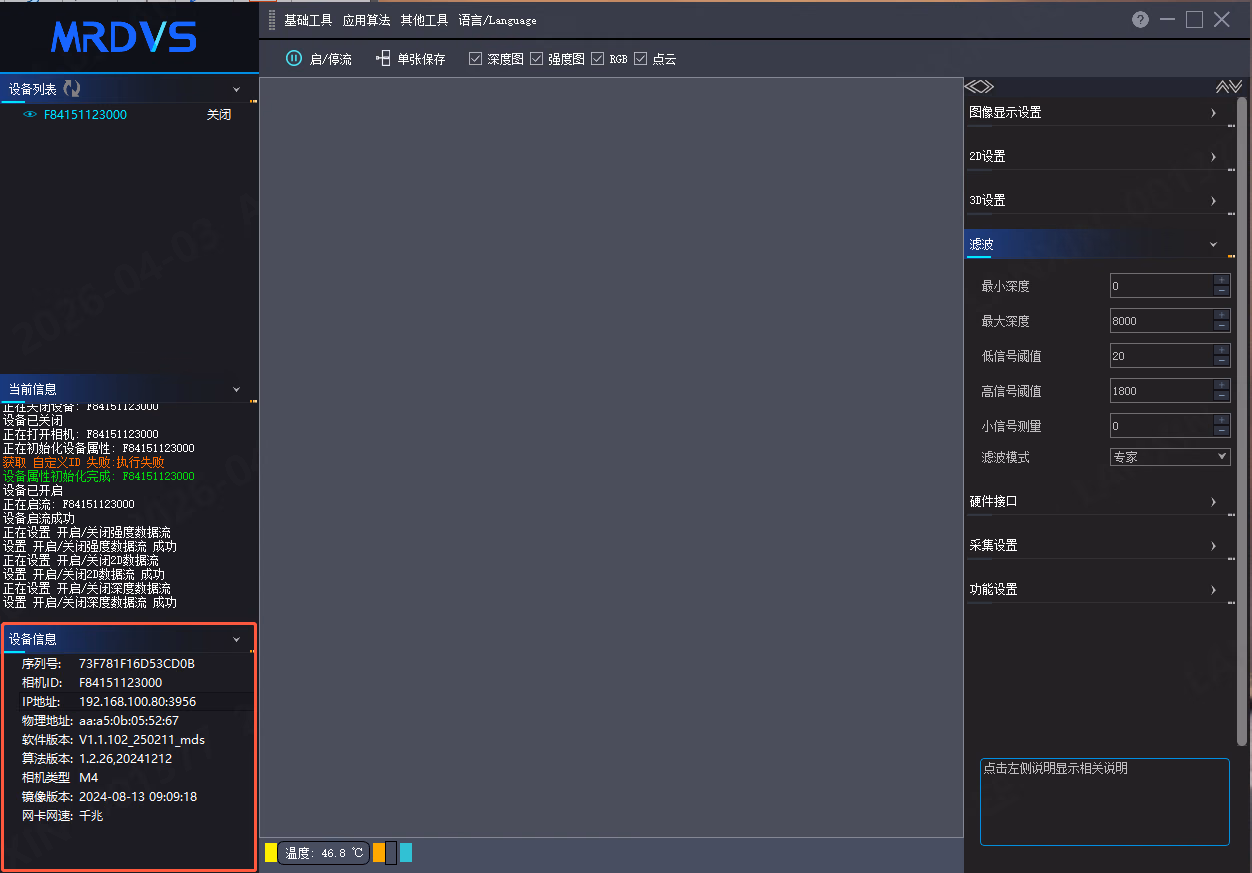
Task: Increase 低信号阈值 with plus stepper
Action: point(1221,350)
